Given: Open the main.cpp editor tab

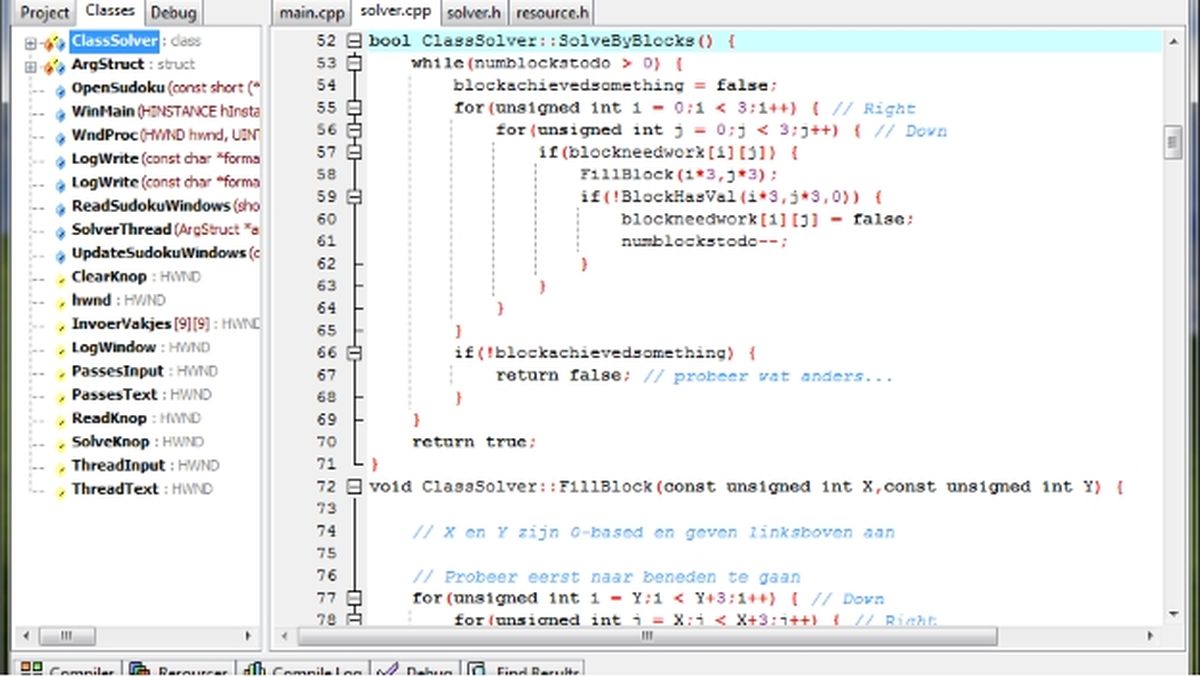Looking at the screenshot, I should pos(310,13).
